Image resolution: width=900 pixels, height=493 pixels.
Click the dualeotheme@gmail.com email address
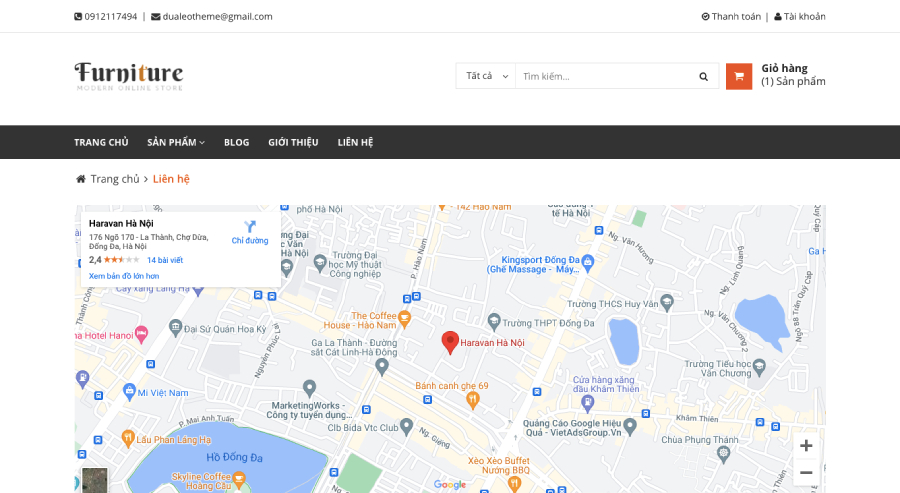point(218,17)
